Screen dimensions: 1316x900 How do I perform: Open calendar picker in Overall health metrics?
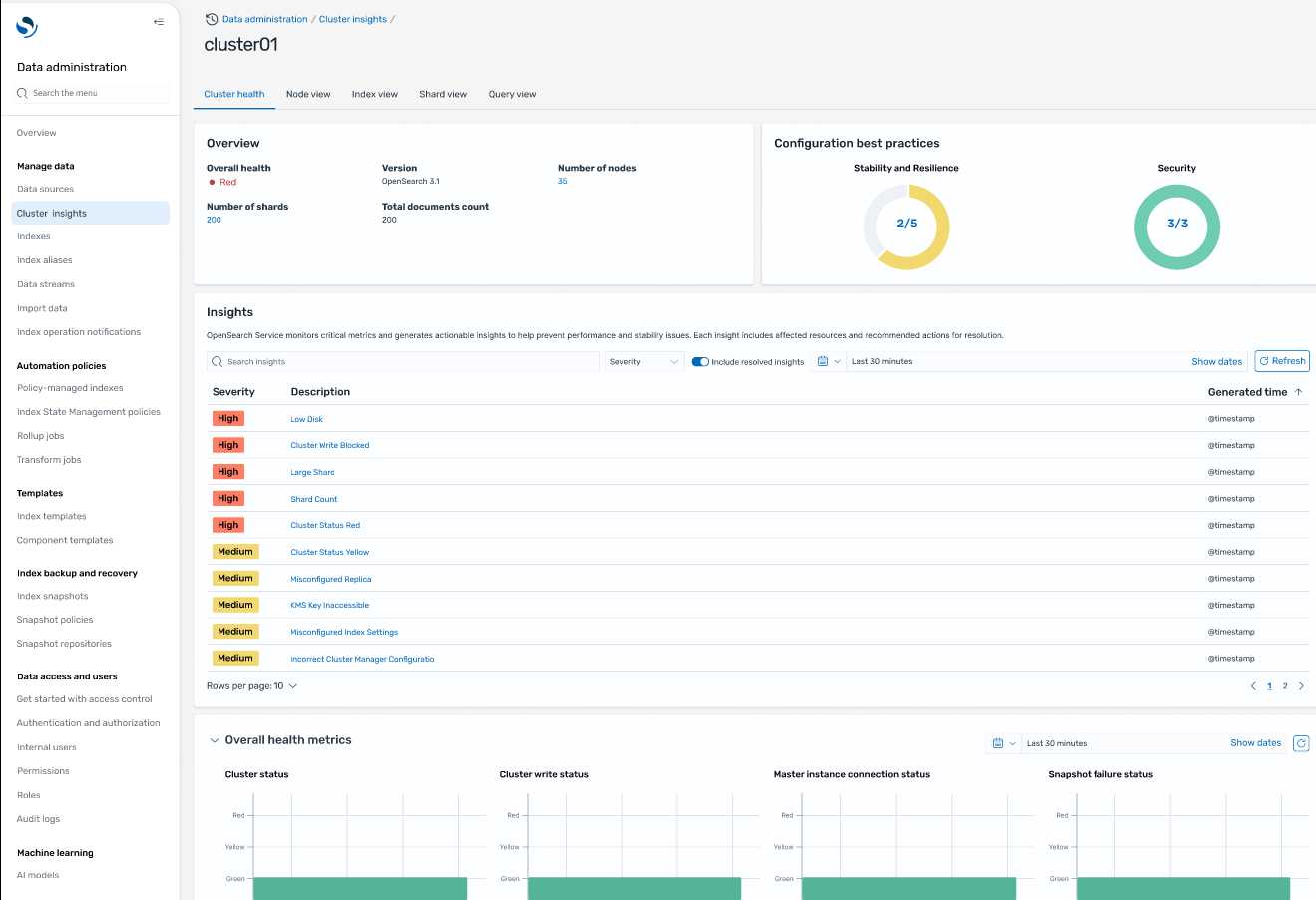click(998, 743)
